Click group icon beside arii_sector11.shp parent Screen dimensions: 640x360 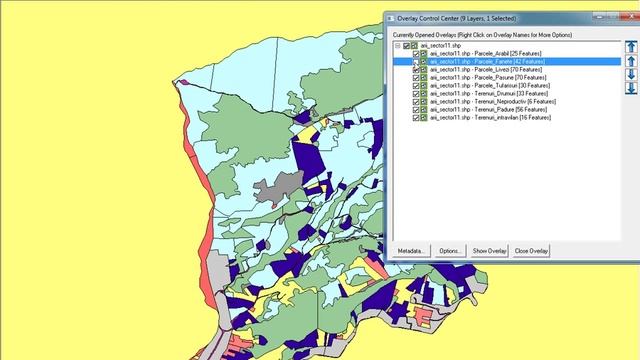(414, 46)
